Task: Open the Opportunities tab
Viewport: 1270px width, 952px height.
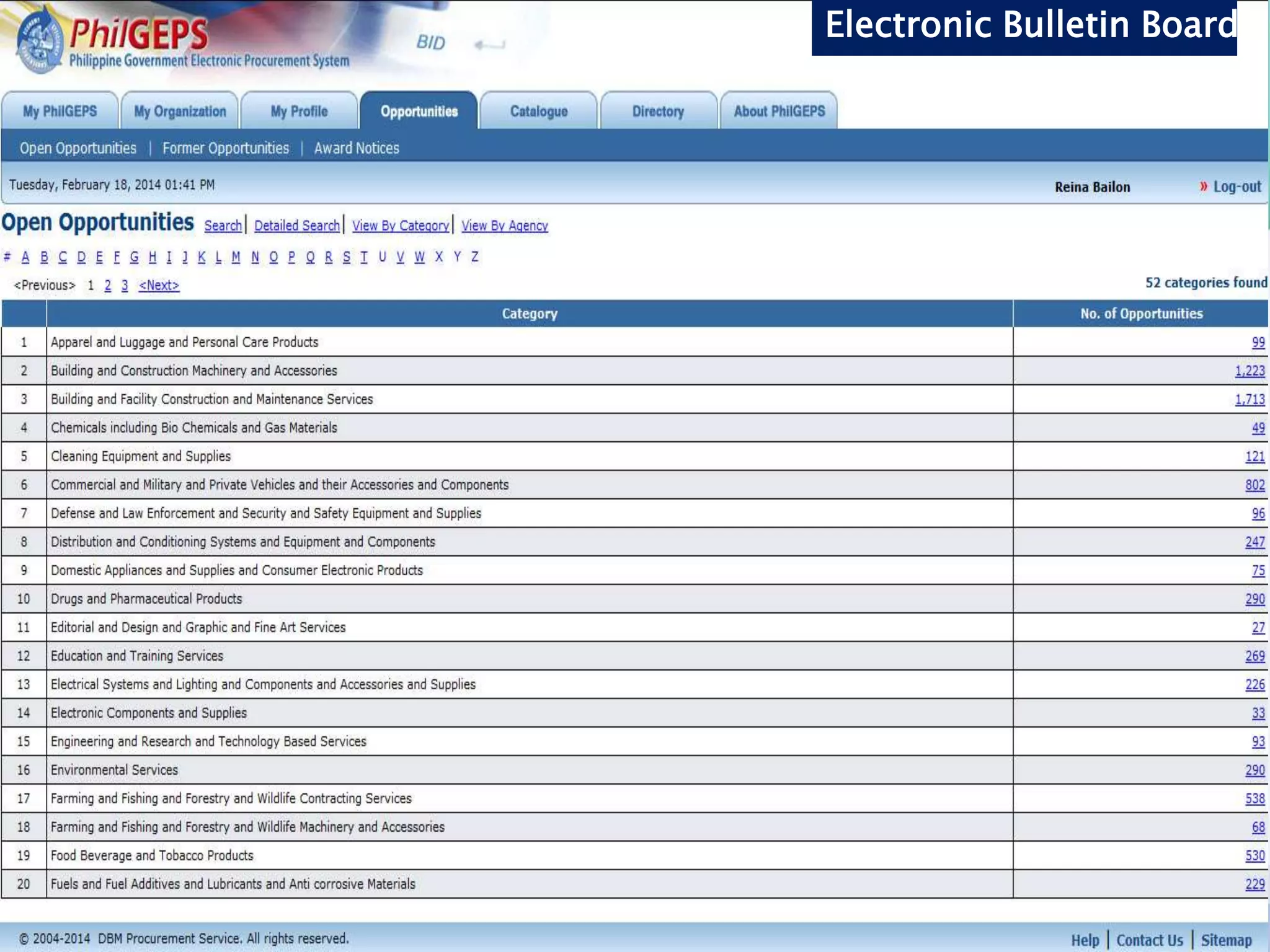Action: point(419,112)
